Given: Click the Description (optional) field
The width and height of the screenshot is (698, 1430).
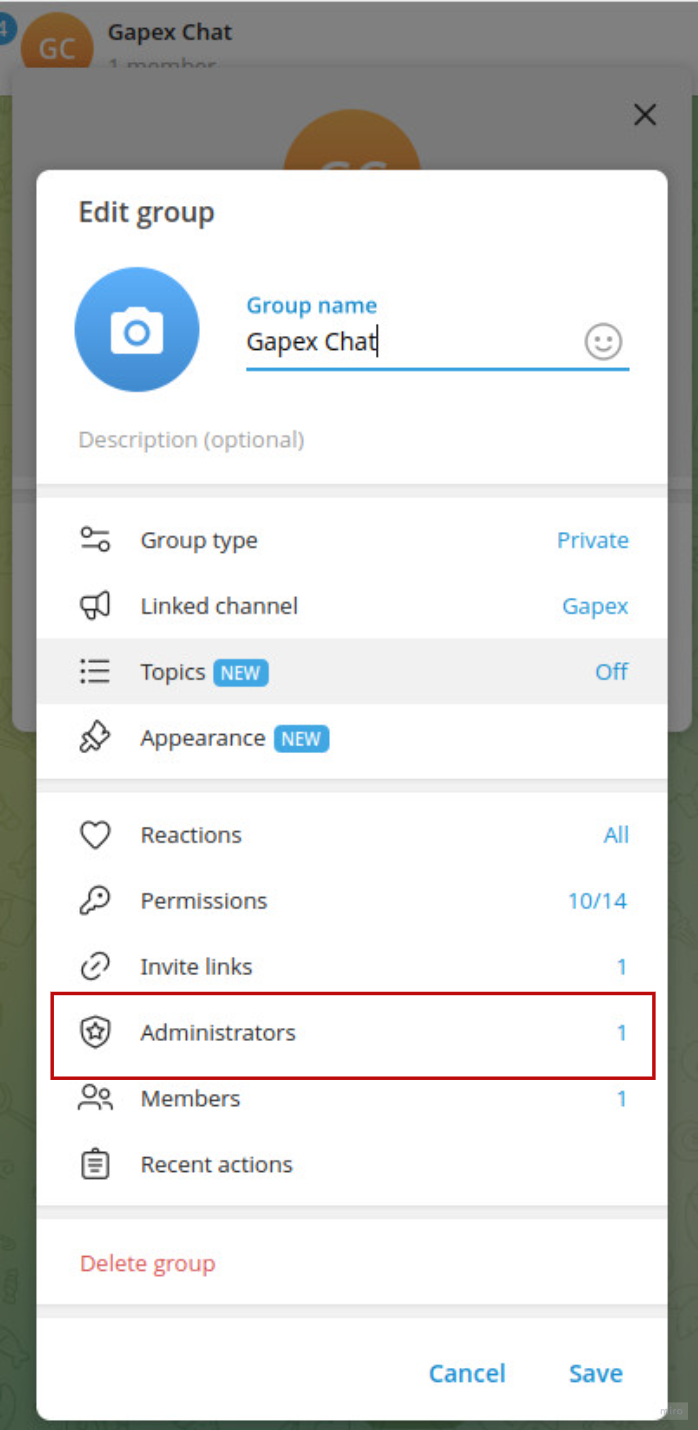Looking at the screenshot, I should point(352,440).
